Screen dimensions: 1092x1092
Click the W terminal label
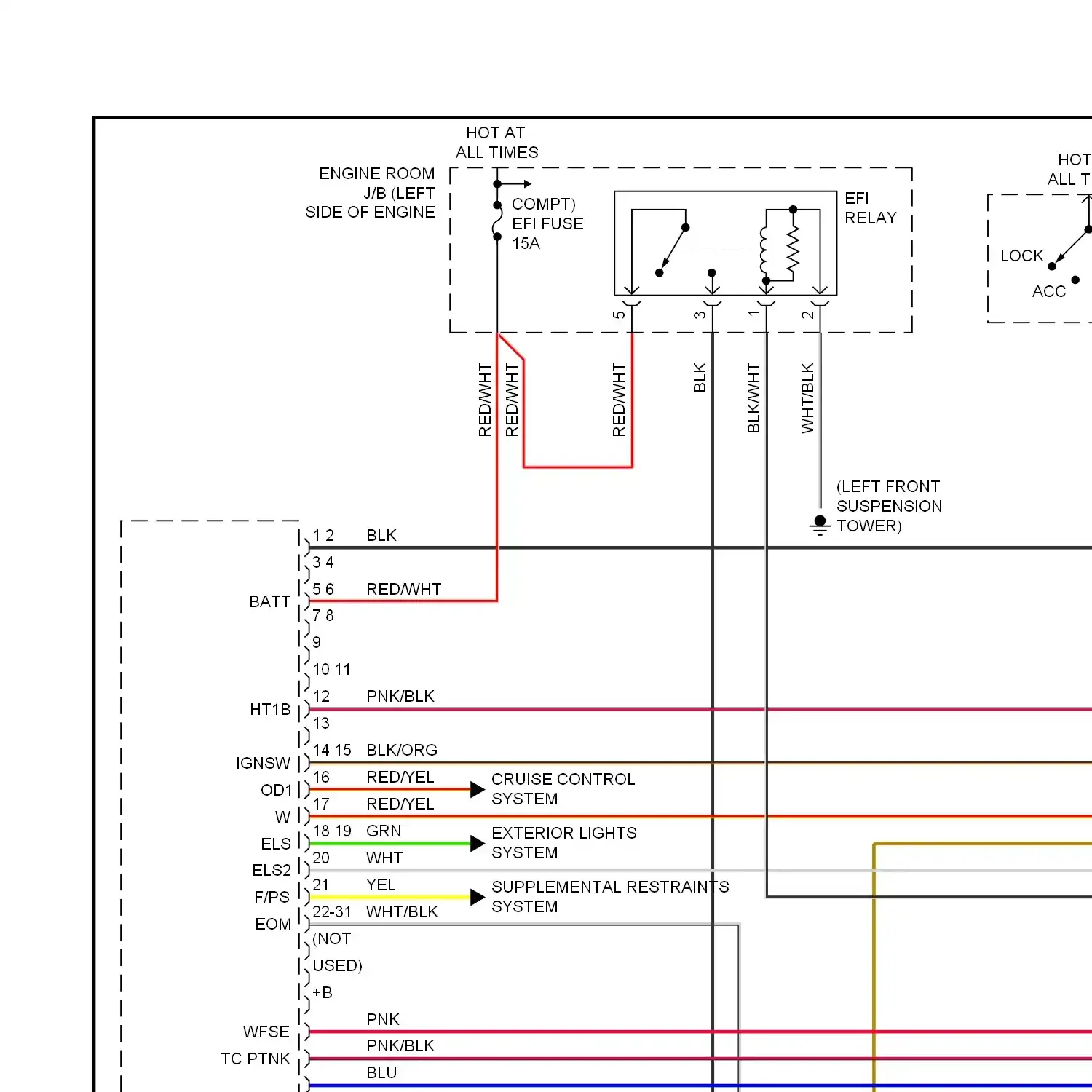coord(282,817)
